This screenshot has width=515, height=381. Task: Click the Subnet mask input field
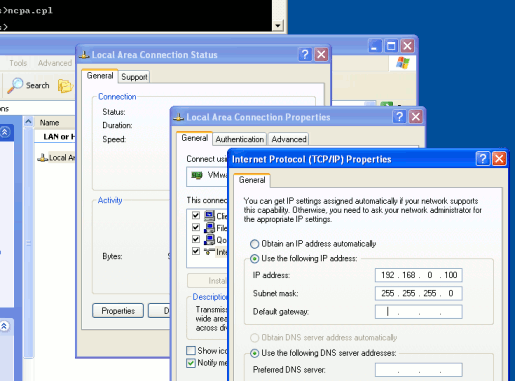point(418,293)
